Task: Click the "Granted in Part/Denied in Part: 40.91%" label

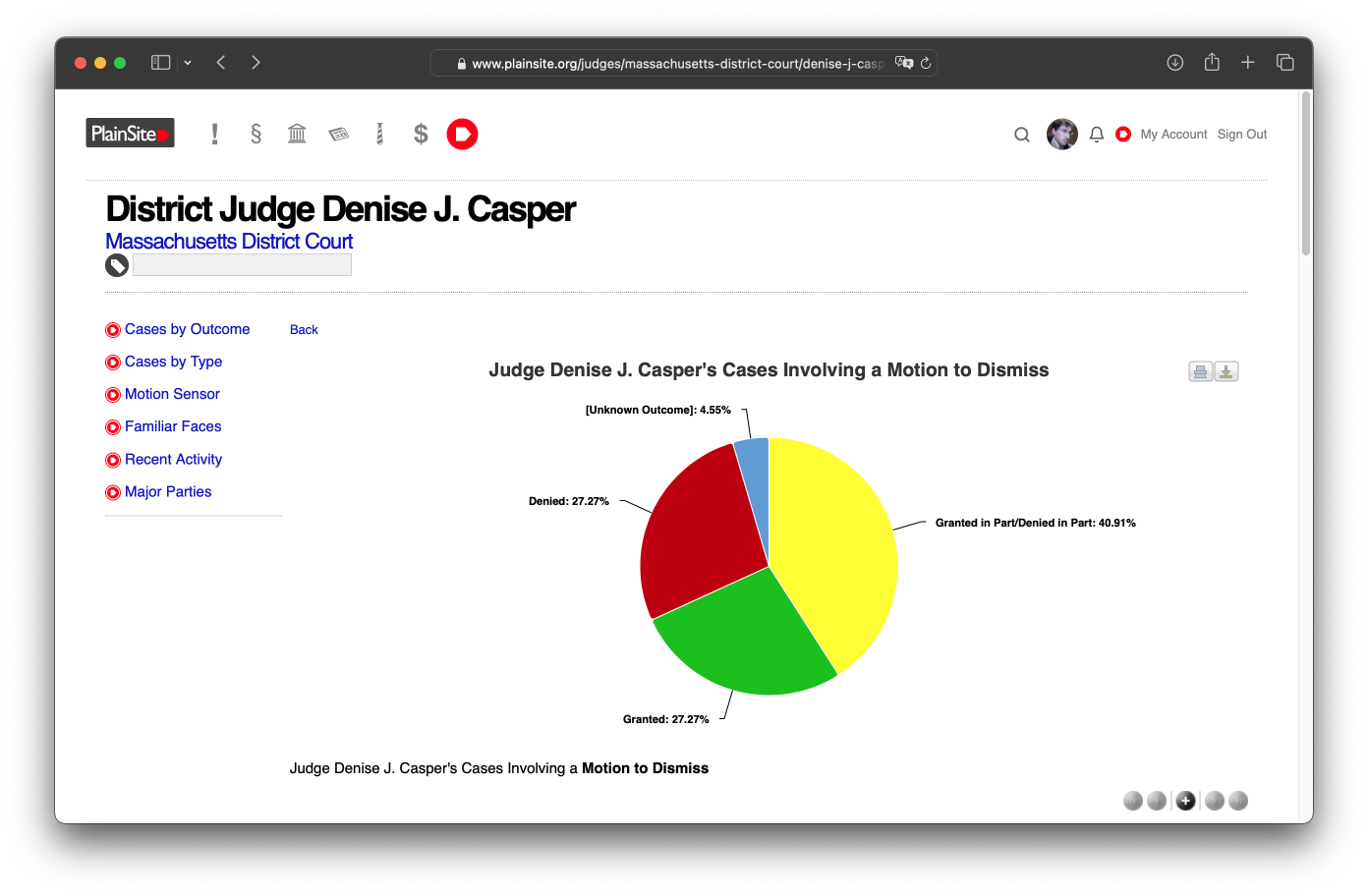Action: pos(1035,523)
